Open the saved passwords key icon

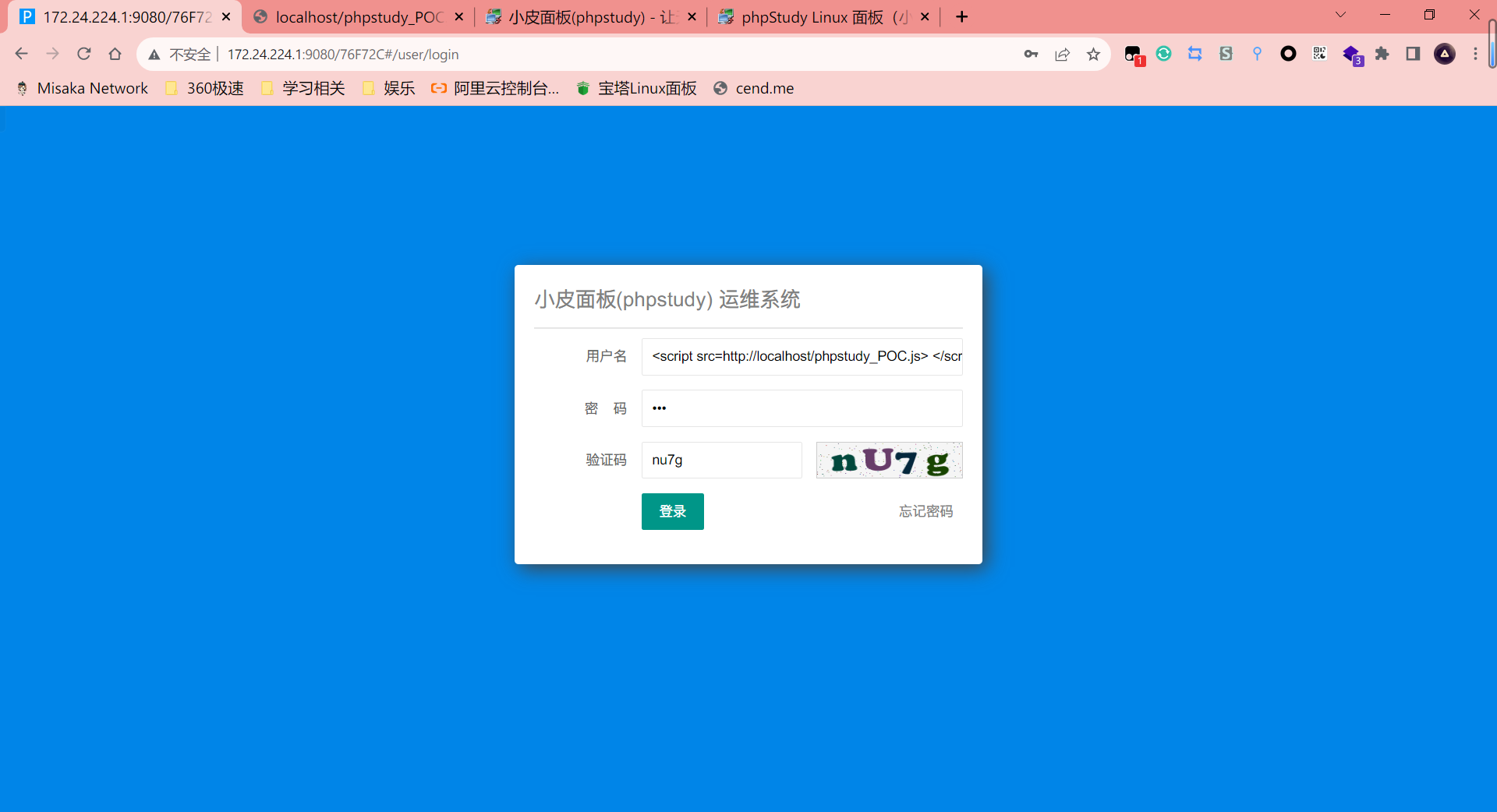[x=1031, y=54]
